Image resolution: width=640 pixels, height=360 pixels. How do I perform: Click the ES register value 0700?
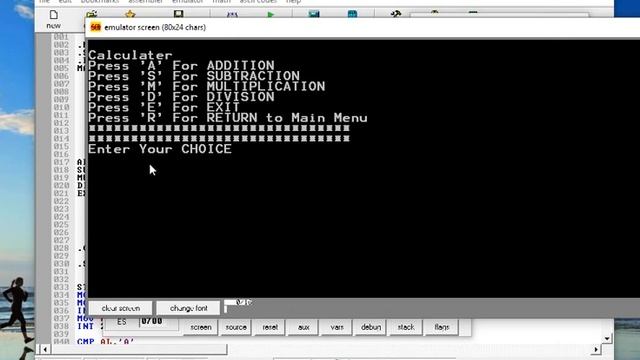(152, 322)
